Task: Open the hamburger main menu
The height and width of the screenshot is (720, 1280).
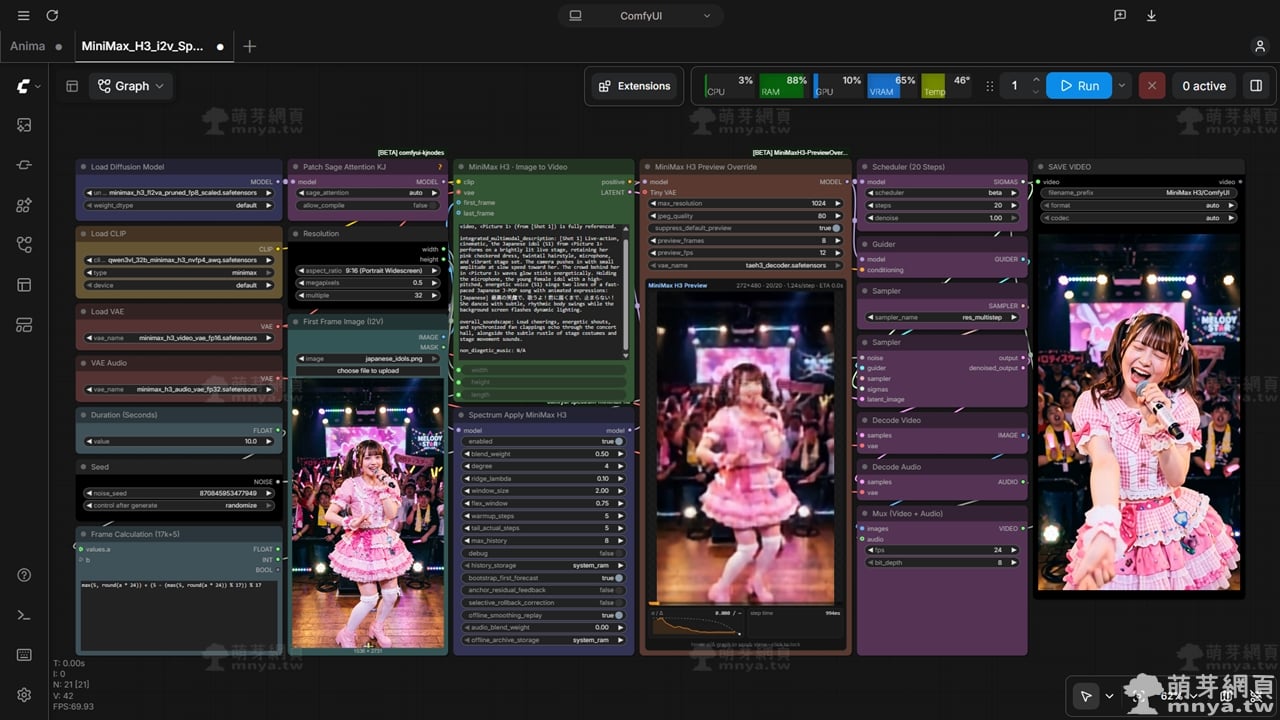Action: (23, 16)
